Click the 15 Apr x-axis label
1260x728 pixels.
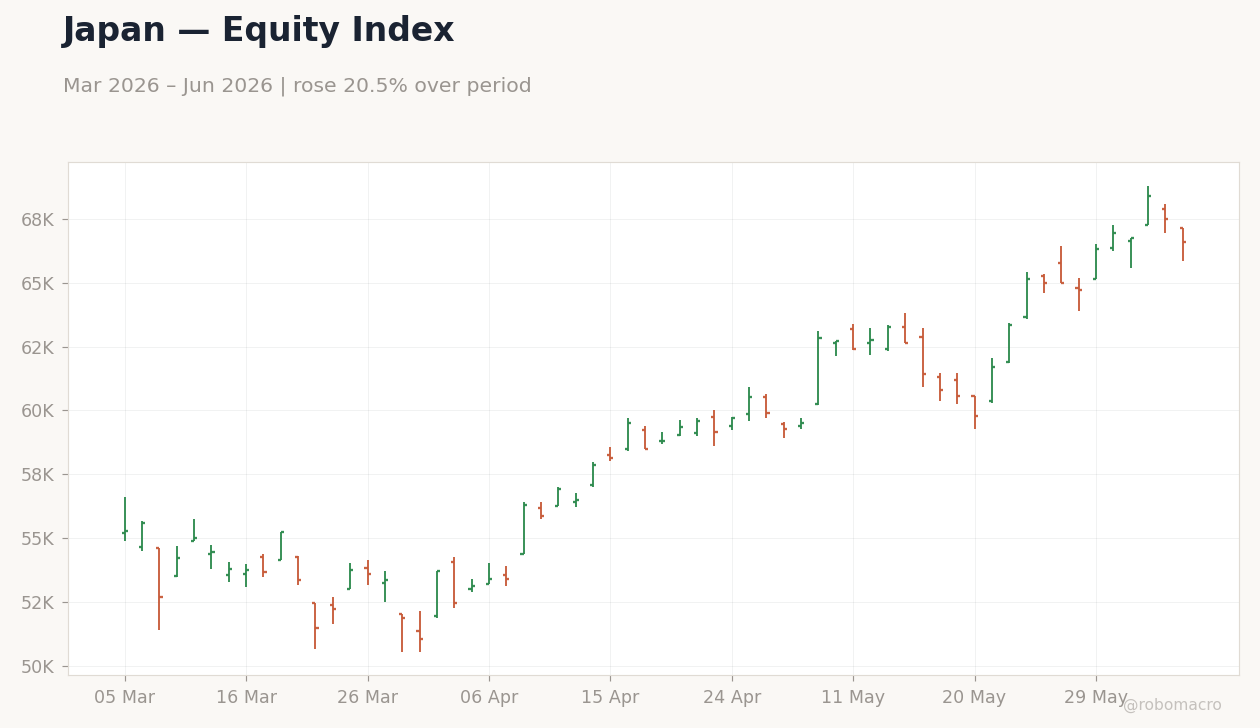point(610,698)
